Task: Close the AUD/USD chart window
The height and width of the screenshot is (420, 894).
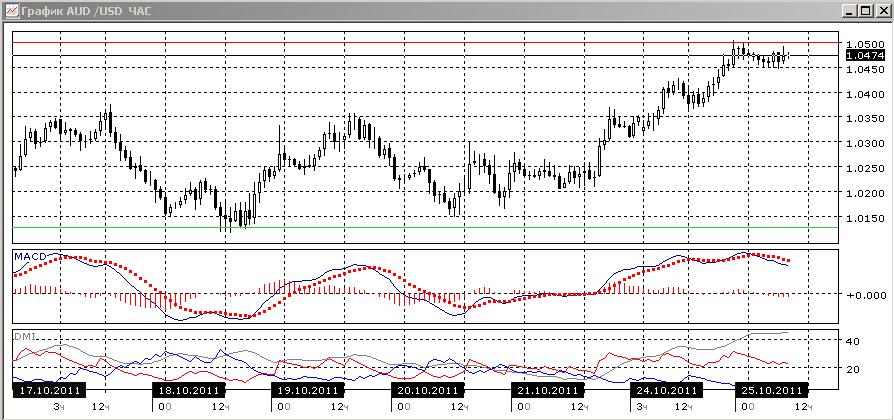Action: (x=882, y=11)
